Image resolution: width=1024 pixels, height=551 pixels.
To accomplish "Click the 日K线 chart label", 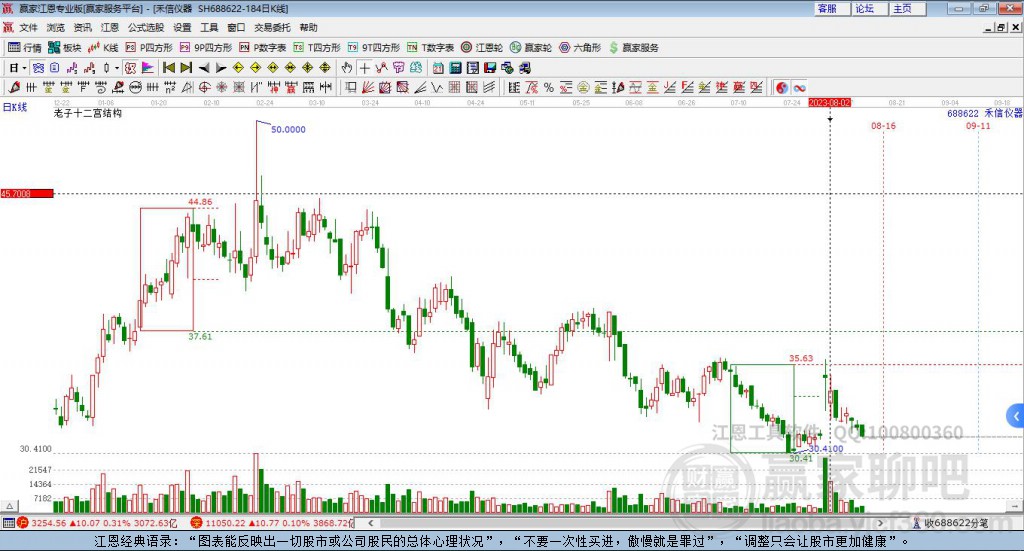I will [14, 107].
